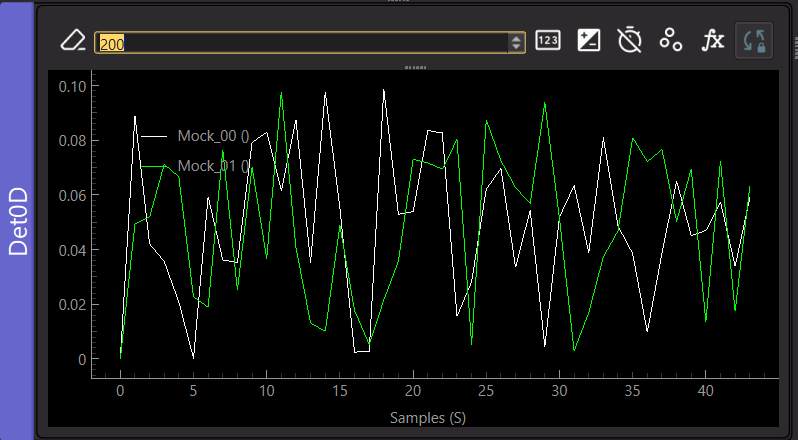Image resolution: width=798 pixels, height=440 pixels.
Task: Toggle the axis lock sync icon
Action: click(754, 40)
